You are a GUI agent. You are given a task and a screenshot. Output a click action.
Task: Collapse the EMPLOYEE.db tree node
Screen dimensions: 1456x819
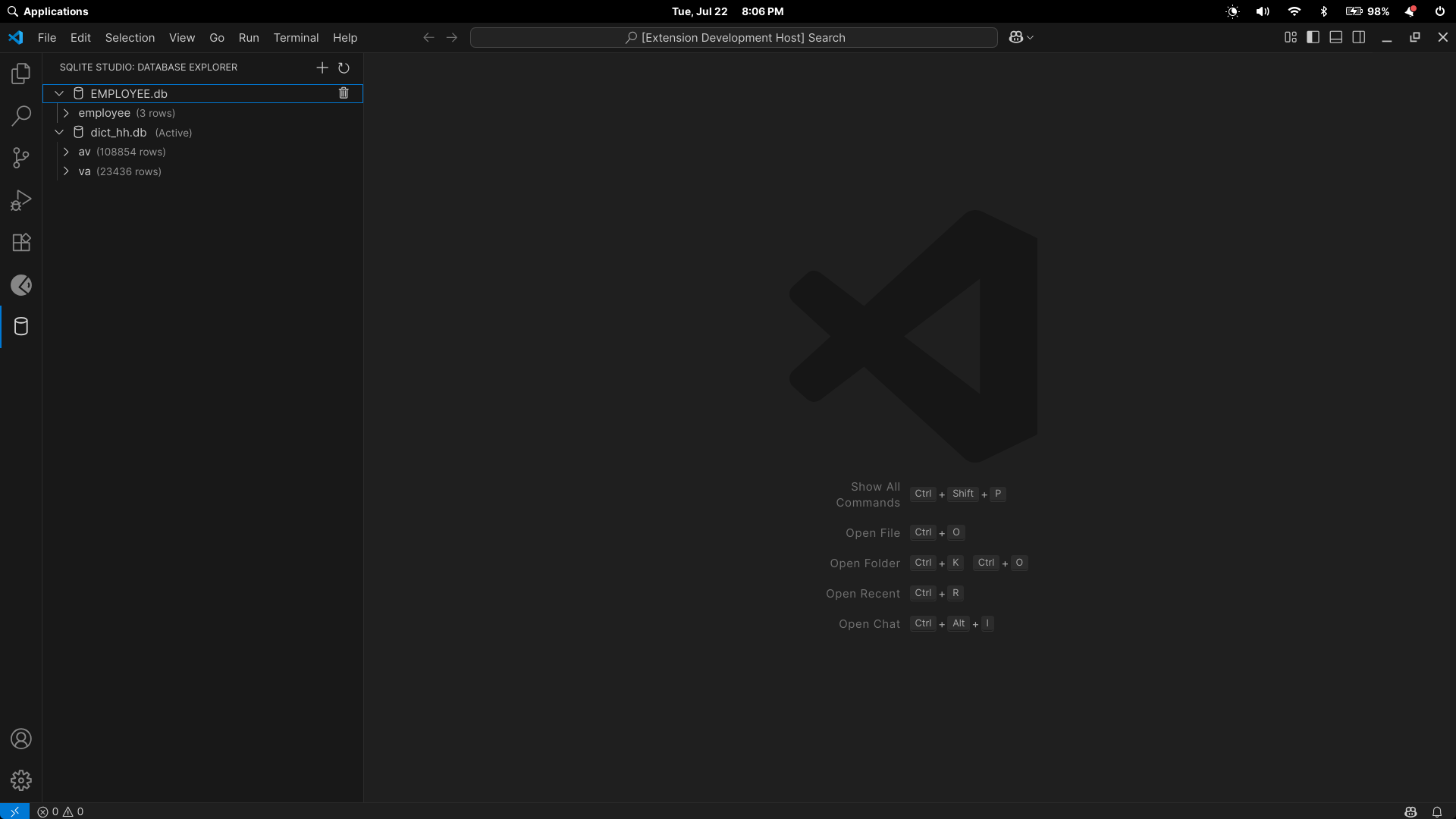[x=59, y=93]
